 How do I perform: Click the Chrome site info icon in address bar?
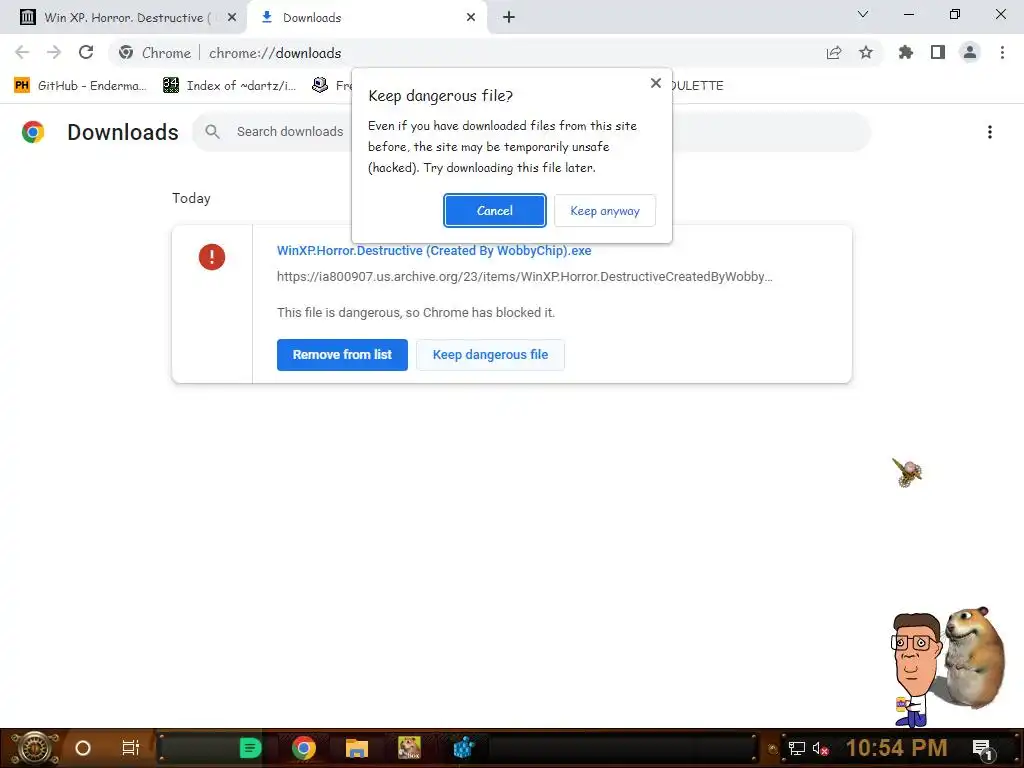click(x=126, y=52)
